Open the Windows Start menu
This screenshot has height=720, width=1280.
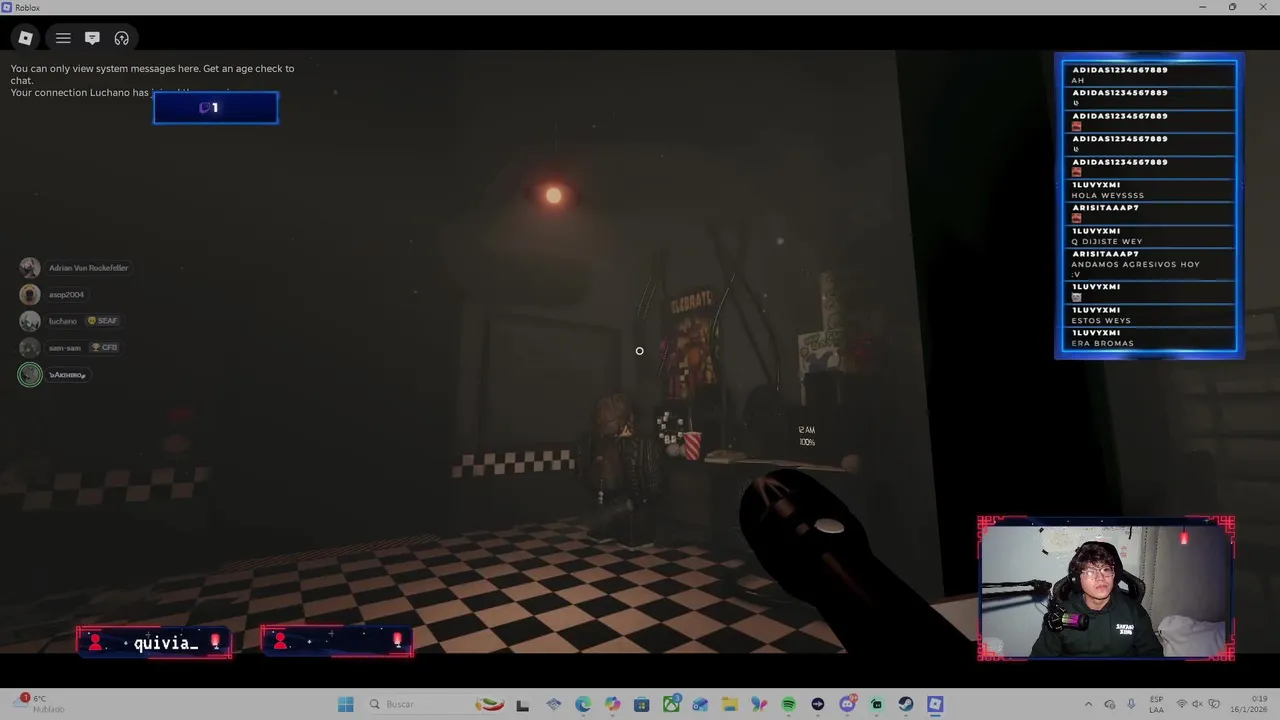click(345, 704)
